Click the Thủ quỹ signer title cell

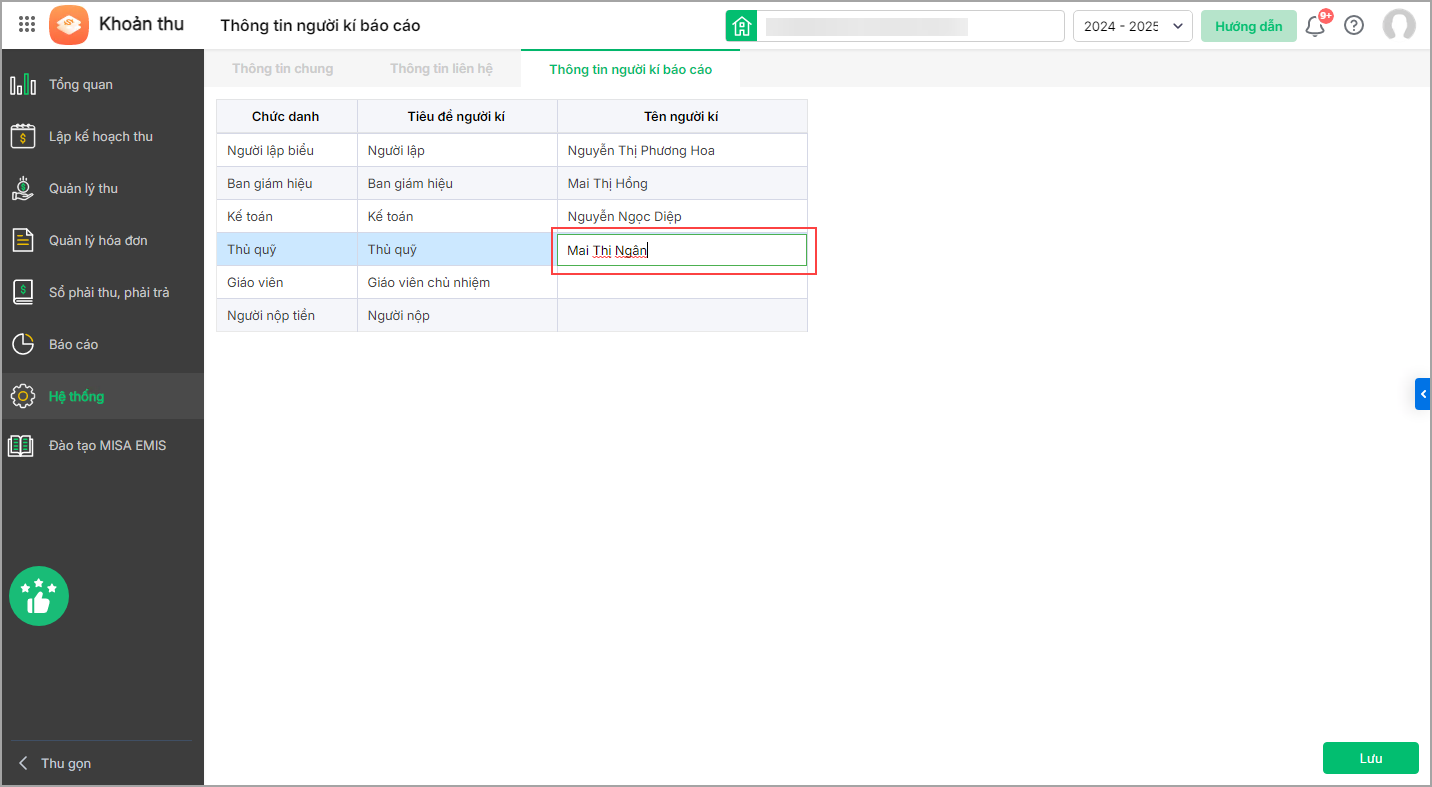[457, 249]
